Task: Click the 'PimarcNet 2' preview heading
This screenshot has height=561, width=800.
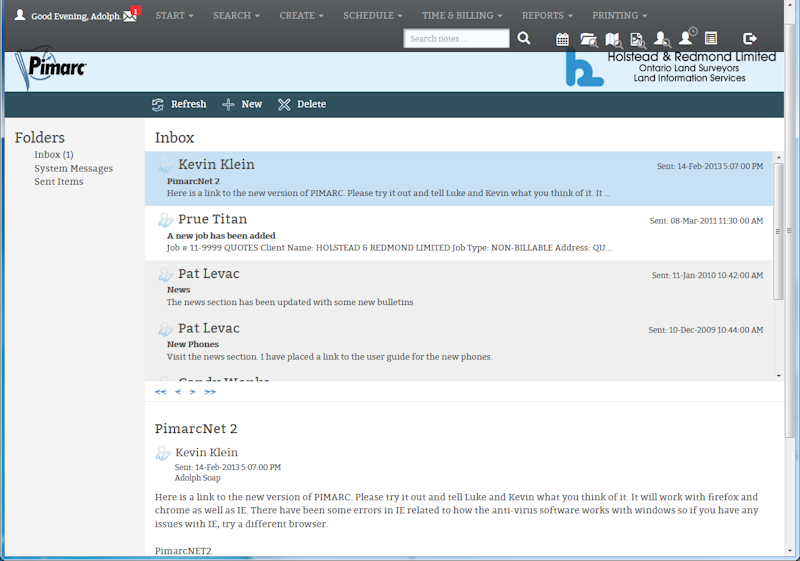Action: click(x=196, y=429)
